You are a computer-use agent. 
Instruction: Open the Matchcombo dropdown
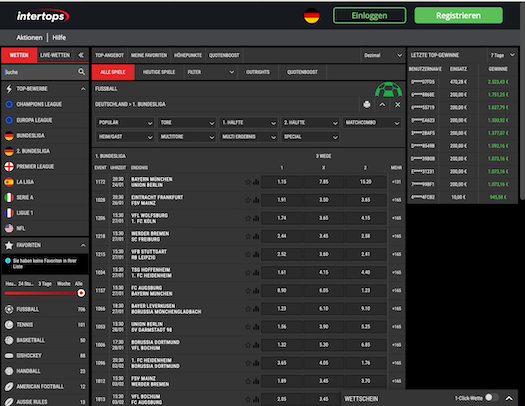[372, 123]
